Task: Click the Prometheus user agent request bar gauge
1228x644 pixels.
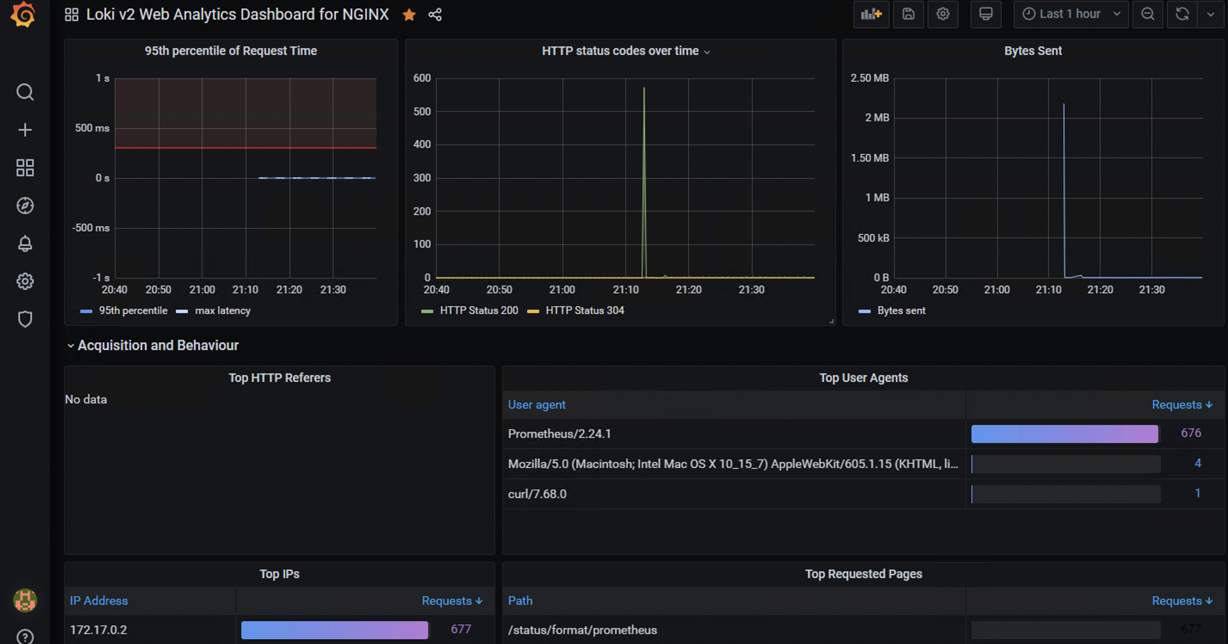Action: click(1064, 433)
